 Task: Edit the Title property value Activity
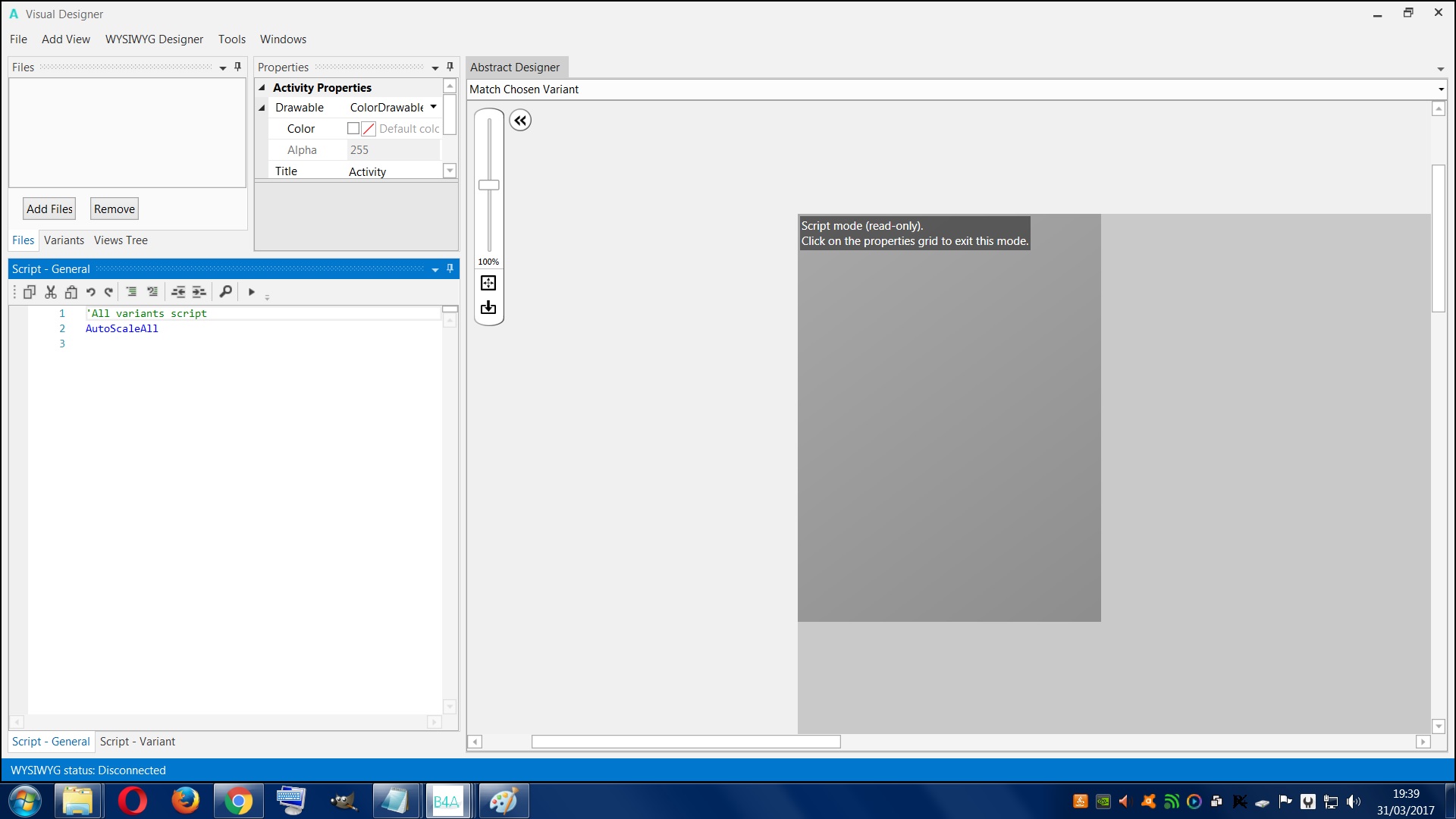coord(394,171)
